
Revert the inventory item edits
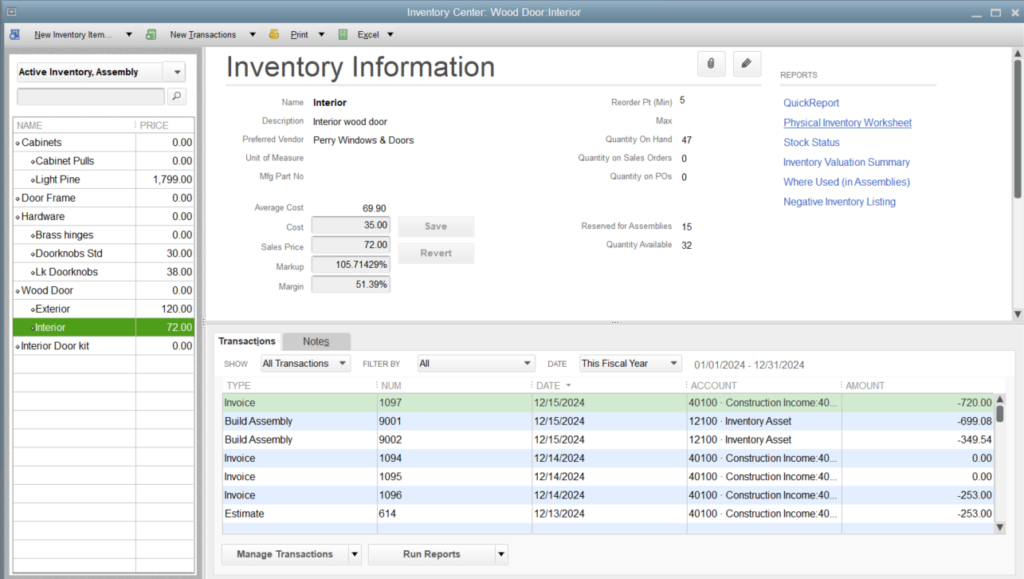pos(435,253)
